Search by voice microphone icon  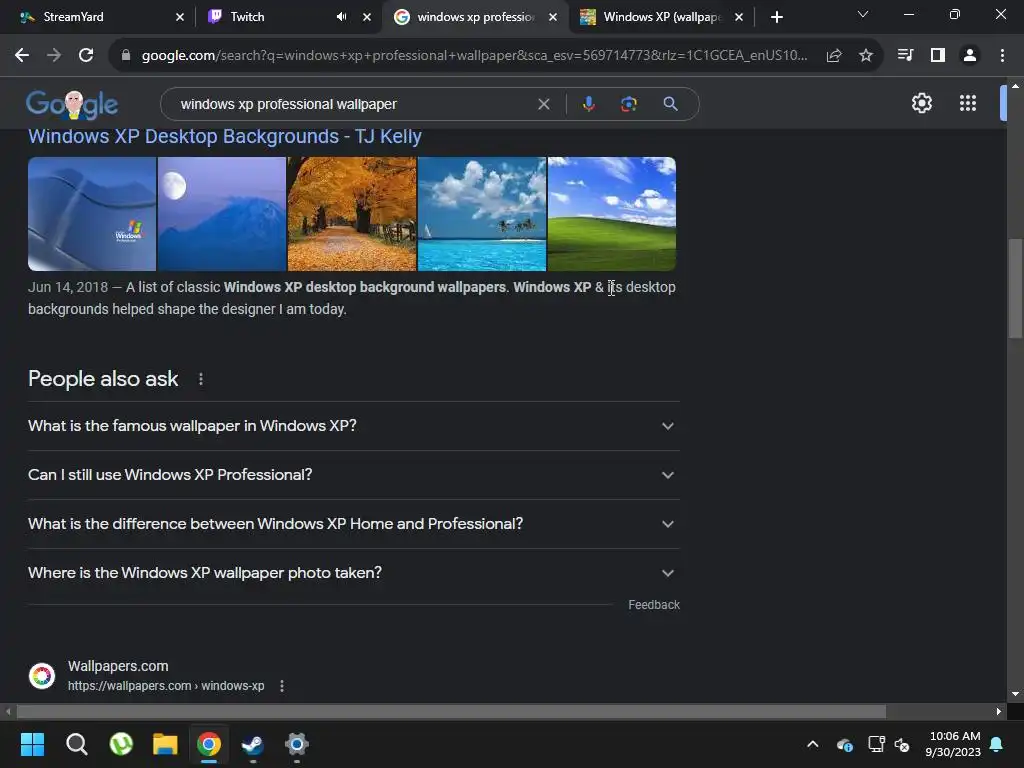point(588,104)
